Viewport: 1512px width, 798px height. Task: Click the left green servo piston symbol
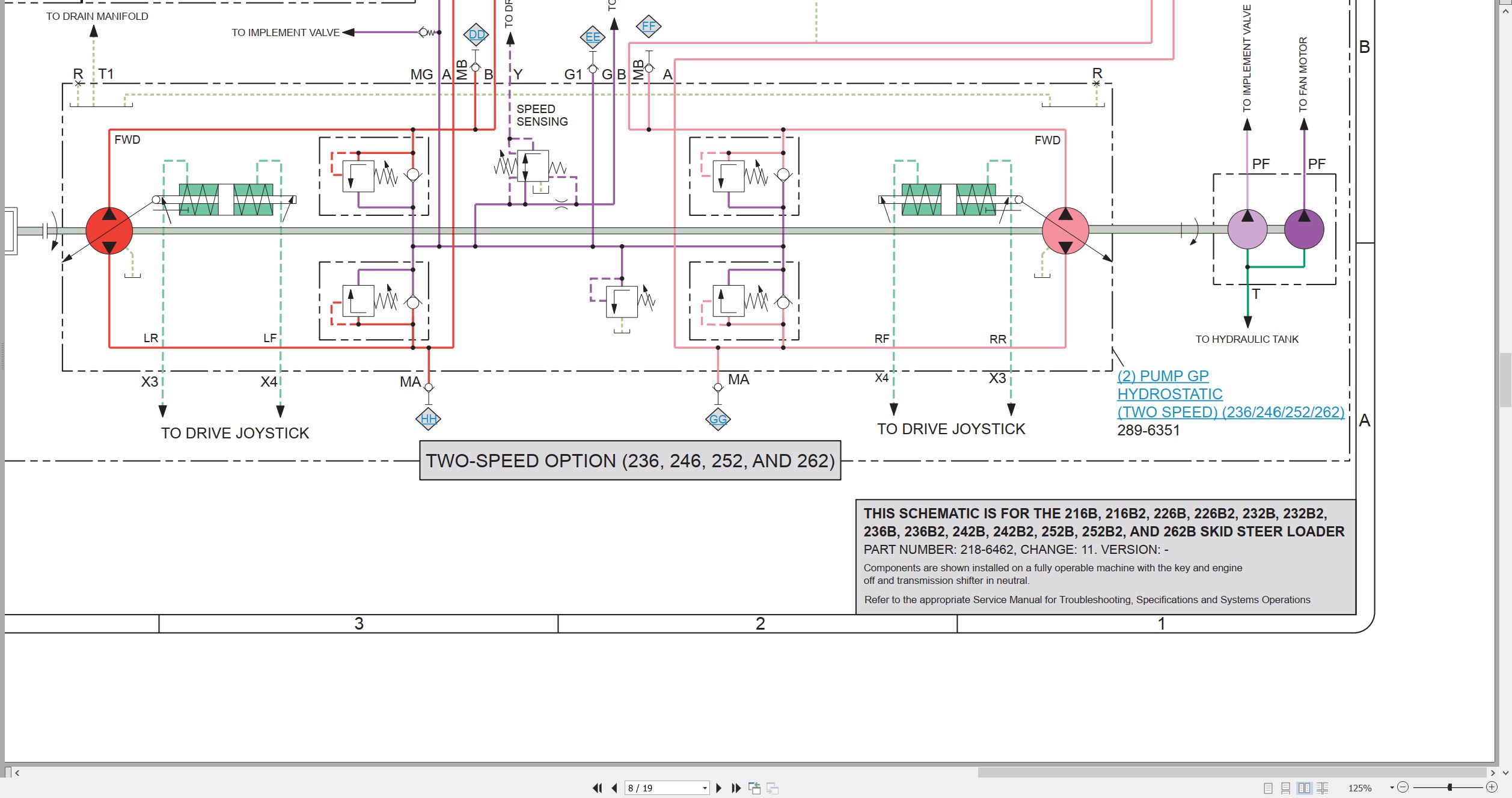(x=226, y=200)
